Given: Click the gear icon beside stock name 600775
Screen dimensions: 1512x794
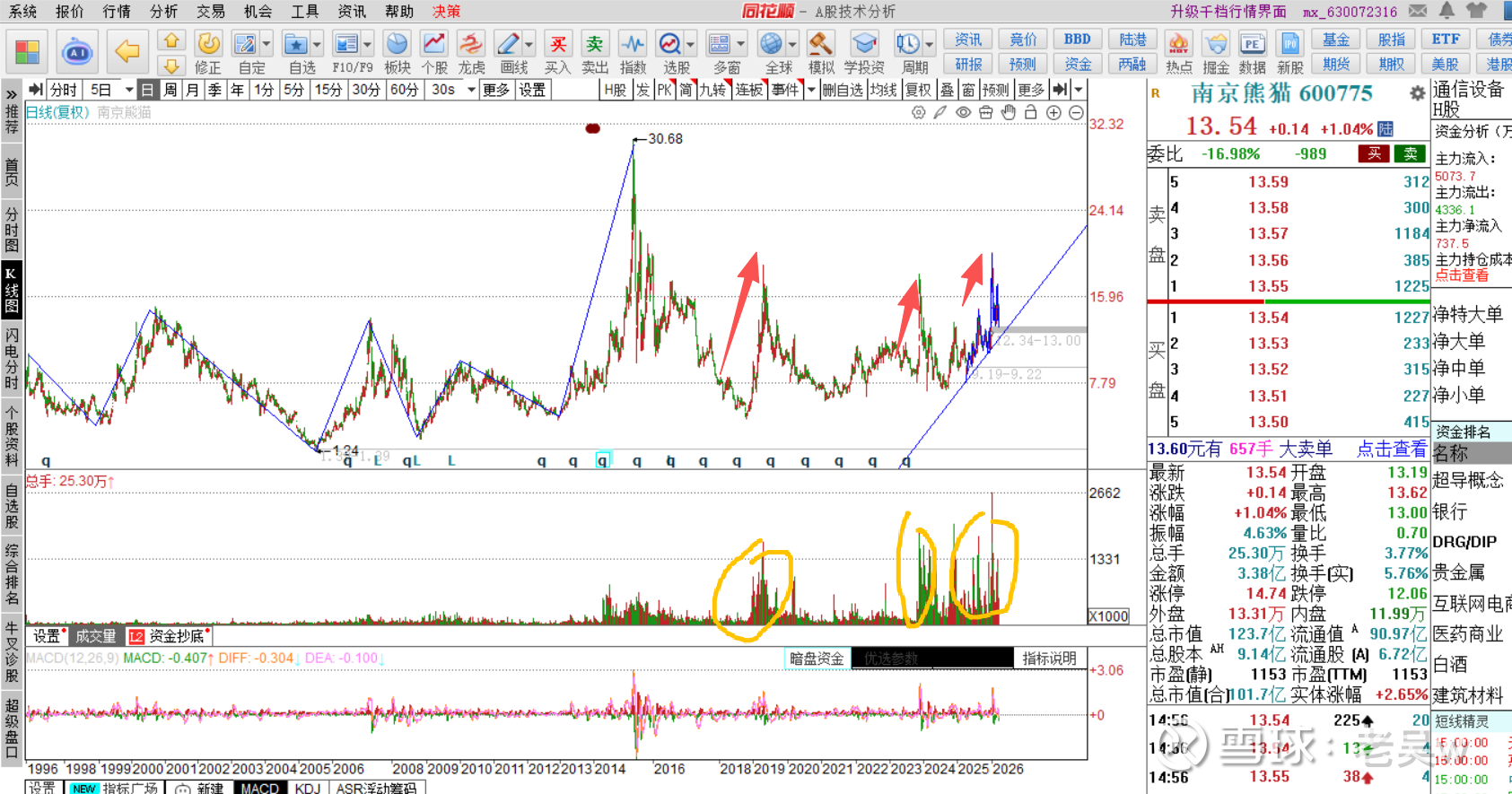Looking at the screenshot, I should click(1417, 93).
